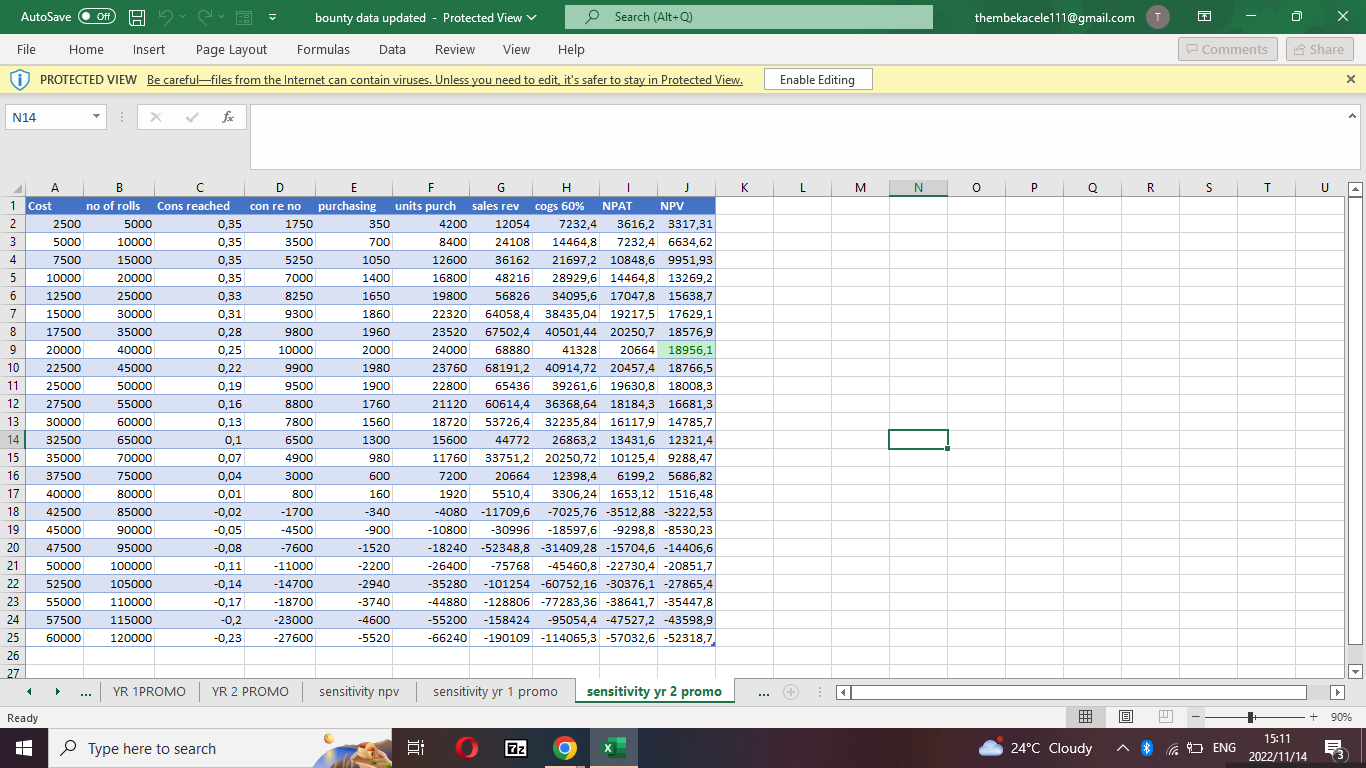The image size is (1366, 768).
Task: Click the Comments button
Action: click(x=1227, y=49)
